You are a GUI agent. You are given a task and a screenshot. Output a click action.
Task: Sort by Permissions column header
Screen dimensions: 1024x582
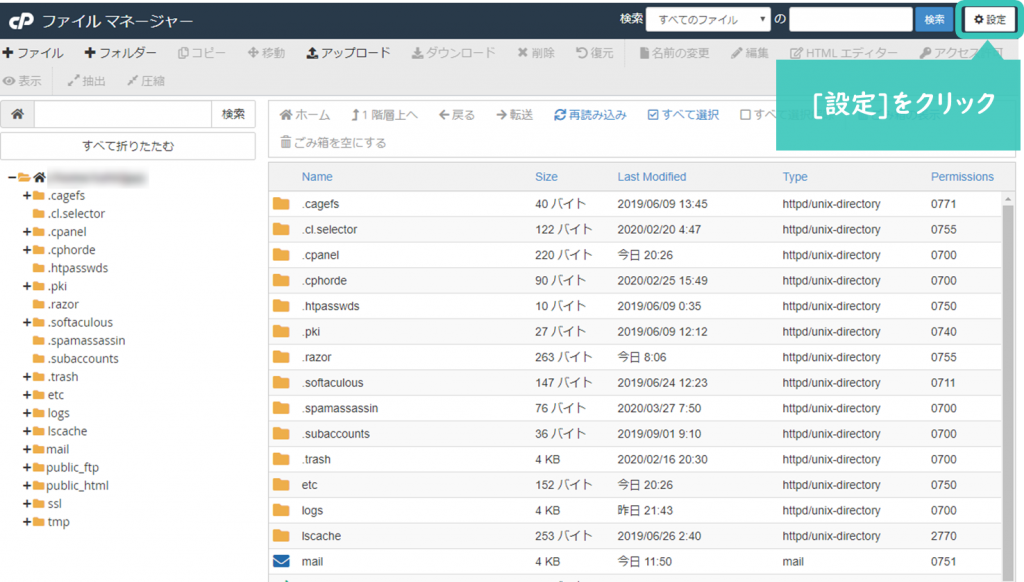click(x=962, y=177)
